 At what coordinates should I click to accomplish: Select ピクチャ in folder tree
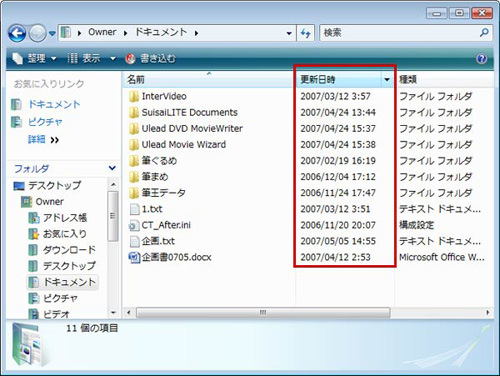click(60, 298)
